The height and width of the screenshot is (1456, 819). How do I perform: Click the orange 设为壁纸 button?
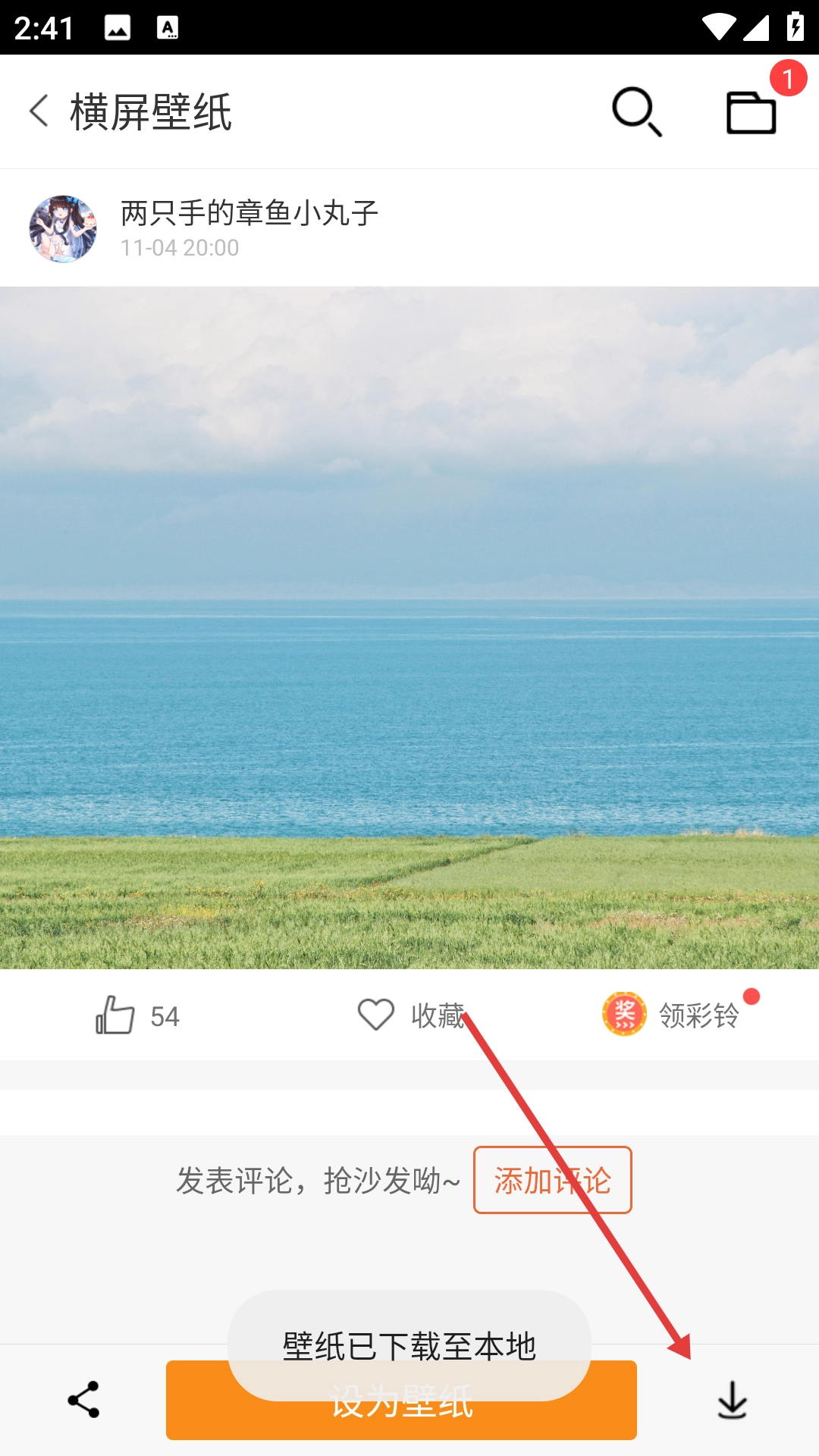[x=401, y=1400]
